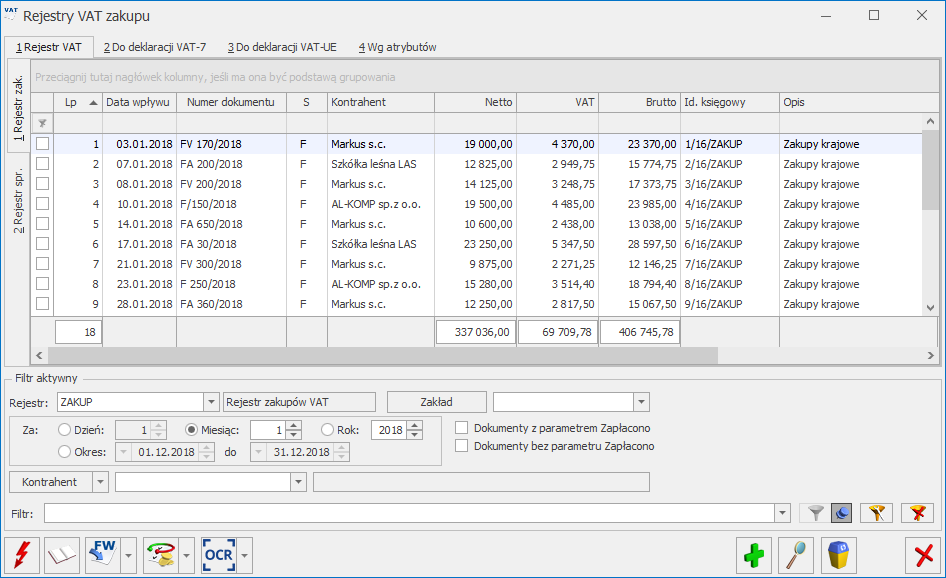
Task: Toggle the pinned filter blue icon
Action: pyautogui.click(x=842, y=513)
